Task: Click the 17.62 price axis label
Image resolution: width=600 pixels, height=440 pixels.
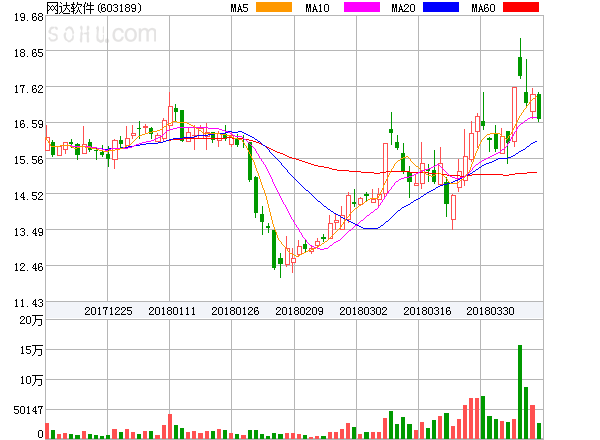Action: [29, 89]
